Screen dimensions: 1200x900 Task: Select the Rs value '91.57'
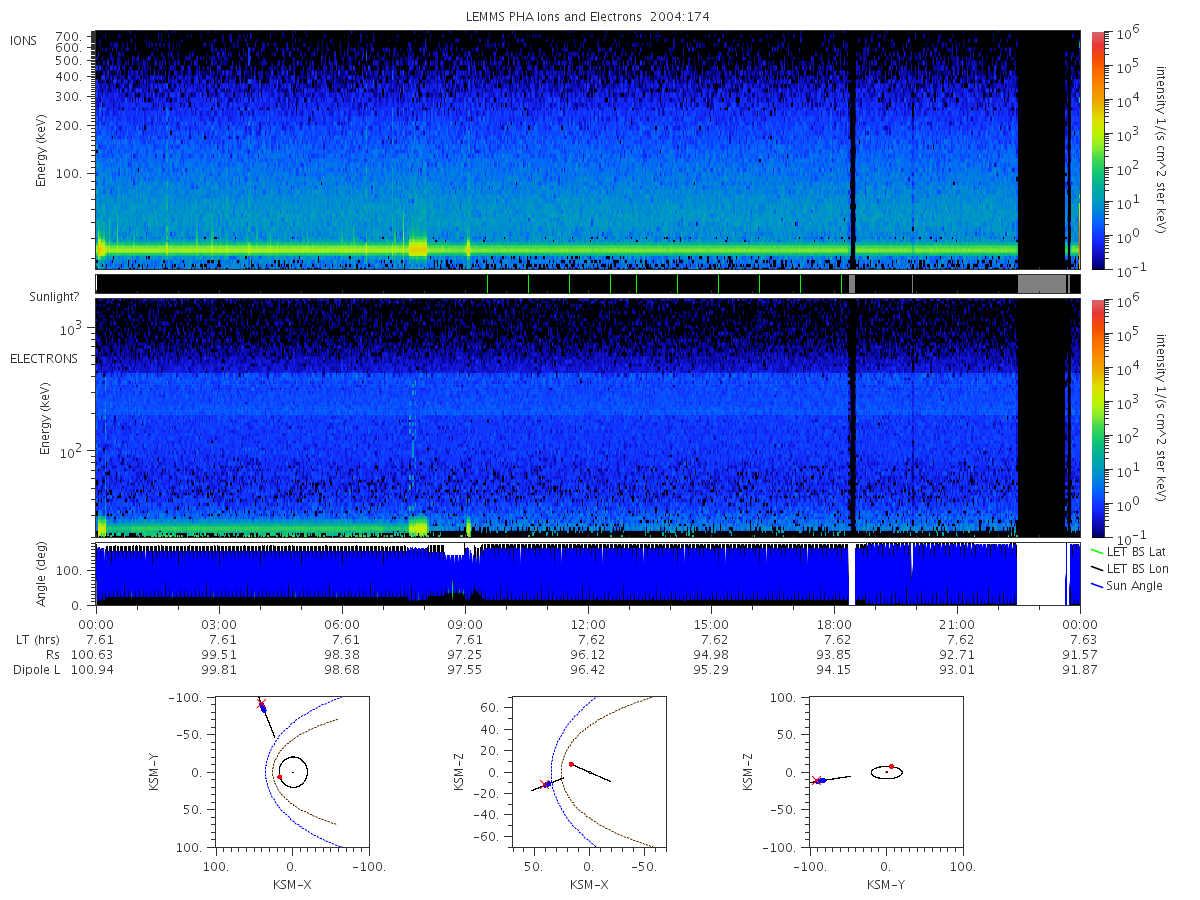(x=1081, y=654)
